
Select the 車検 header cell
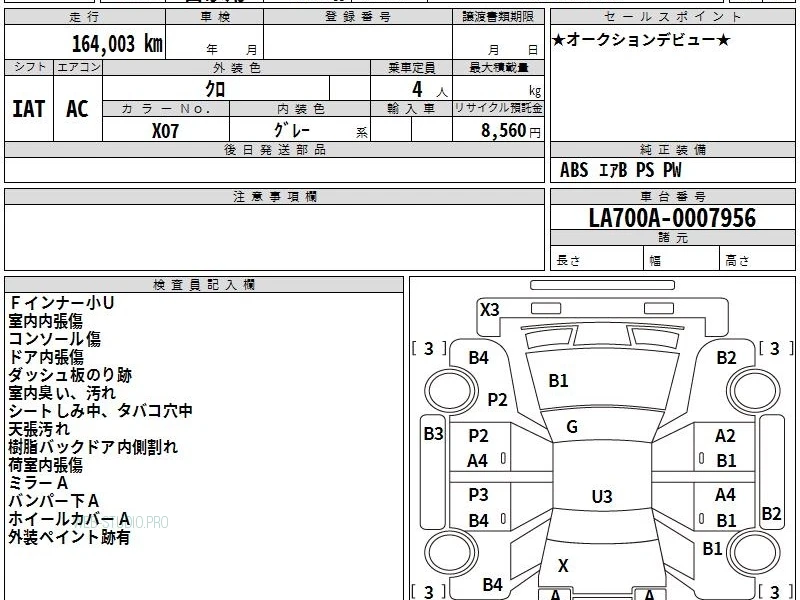[x=215, y=17]
